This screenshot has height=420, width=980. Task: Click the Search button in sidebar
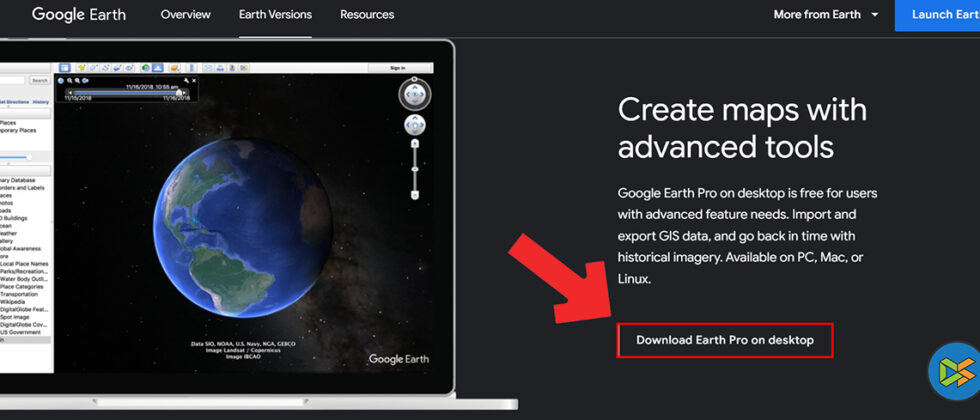(39, 81)
